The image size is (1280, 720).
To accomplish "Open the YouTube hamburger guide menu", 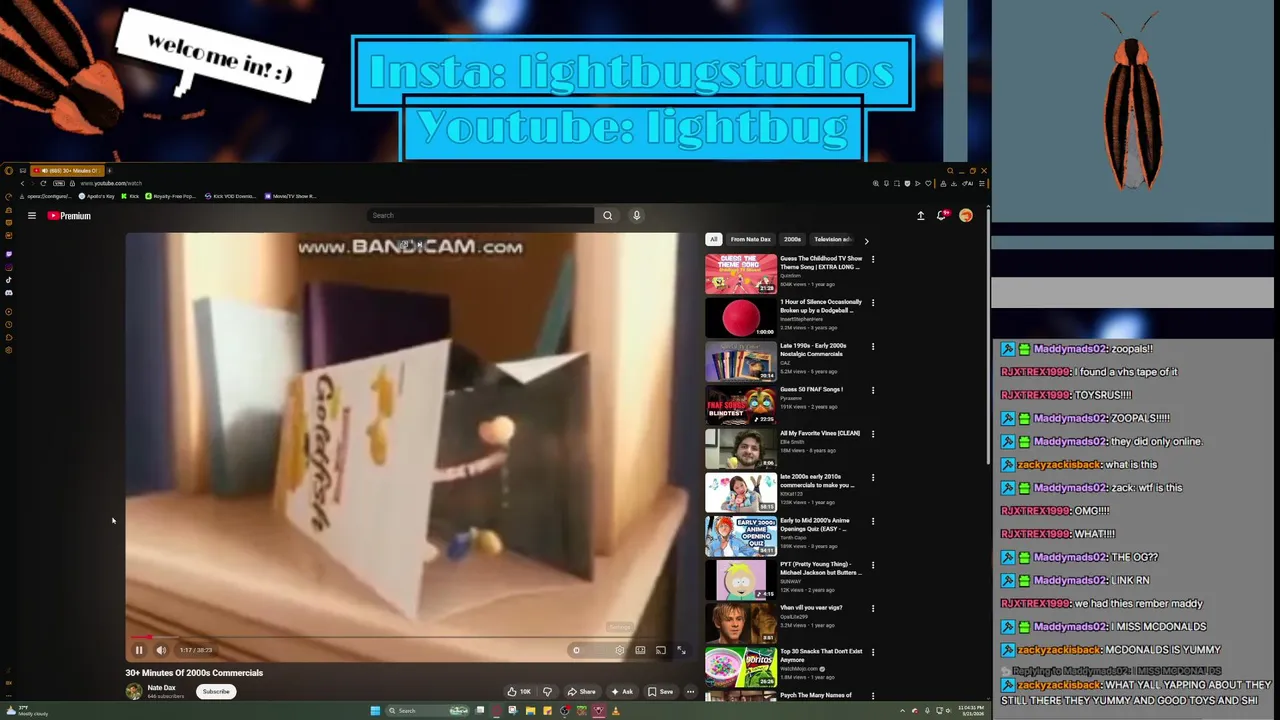I will click(32, 215).
